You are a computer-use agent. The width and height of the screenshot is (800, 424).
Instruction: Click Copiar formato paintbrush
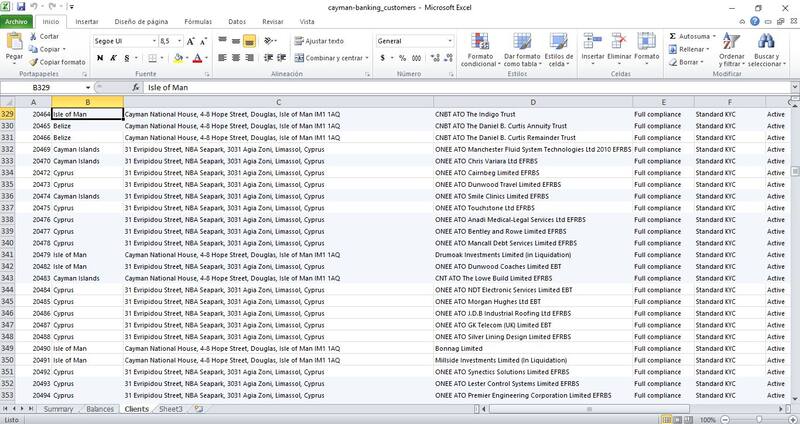(x=56, y=62)
